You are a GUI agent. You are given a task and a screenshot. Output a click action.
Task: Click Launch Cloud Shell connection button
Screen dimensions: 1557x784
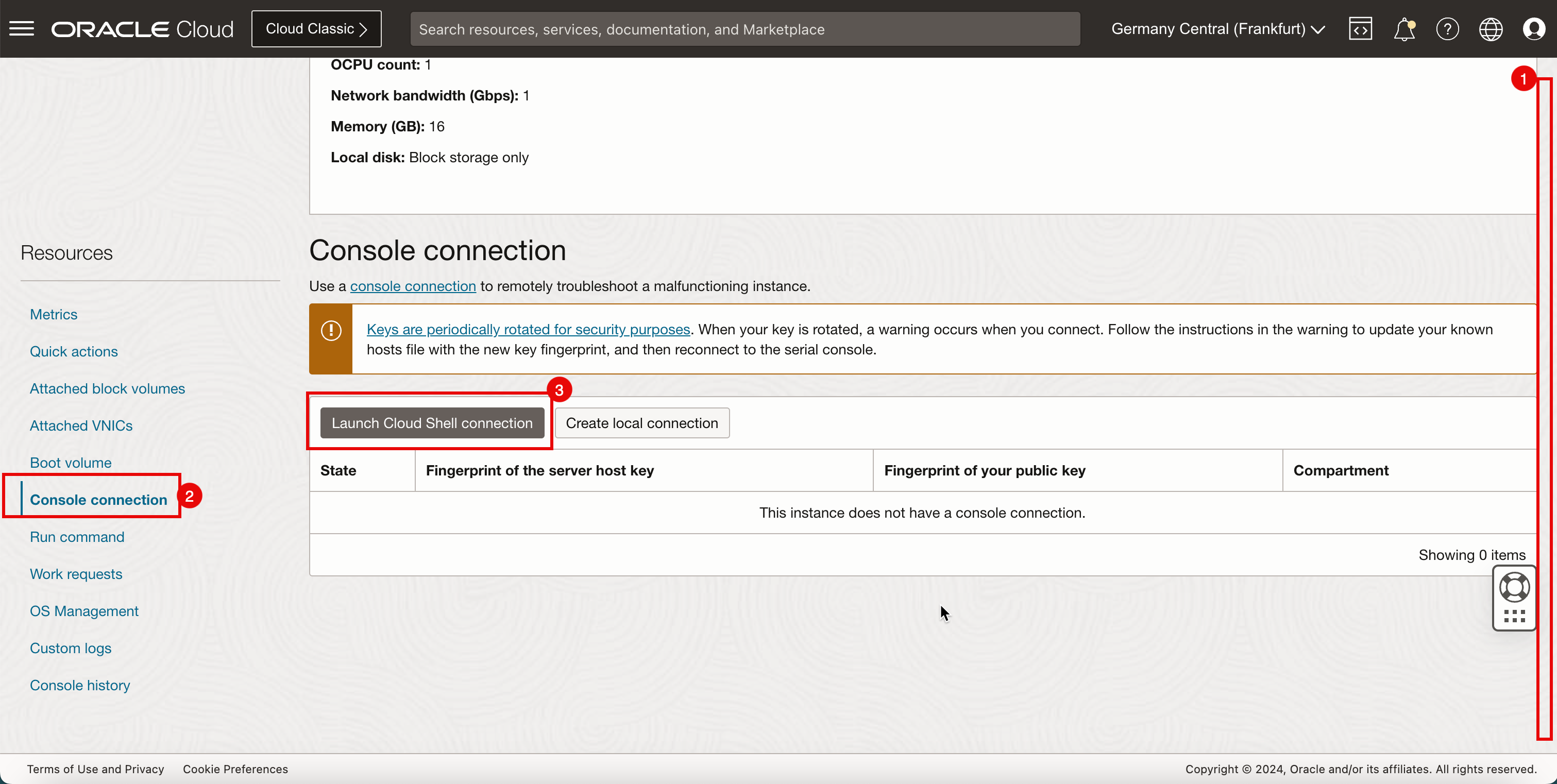point(432,422)
